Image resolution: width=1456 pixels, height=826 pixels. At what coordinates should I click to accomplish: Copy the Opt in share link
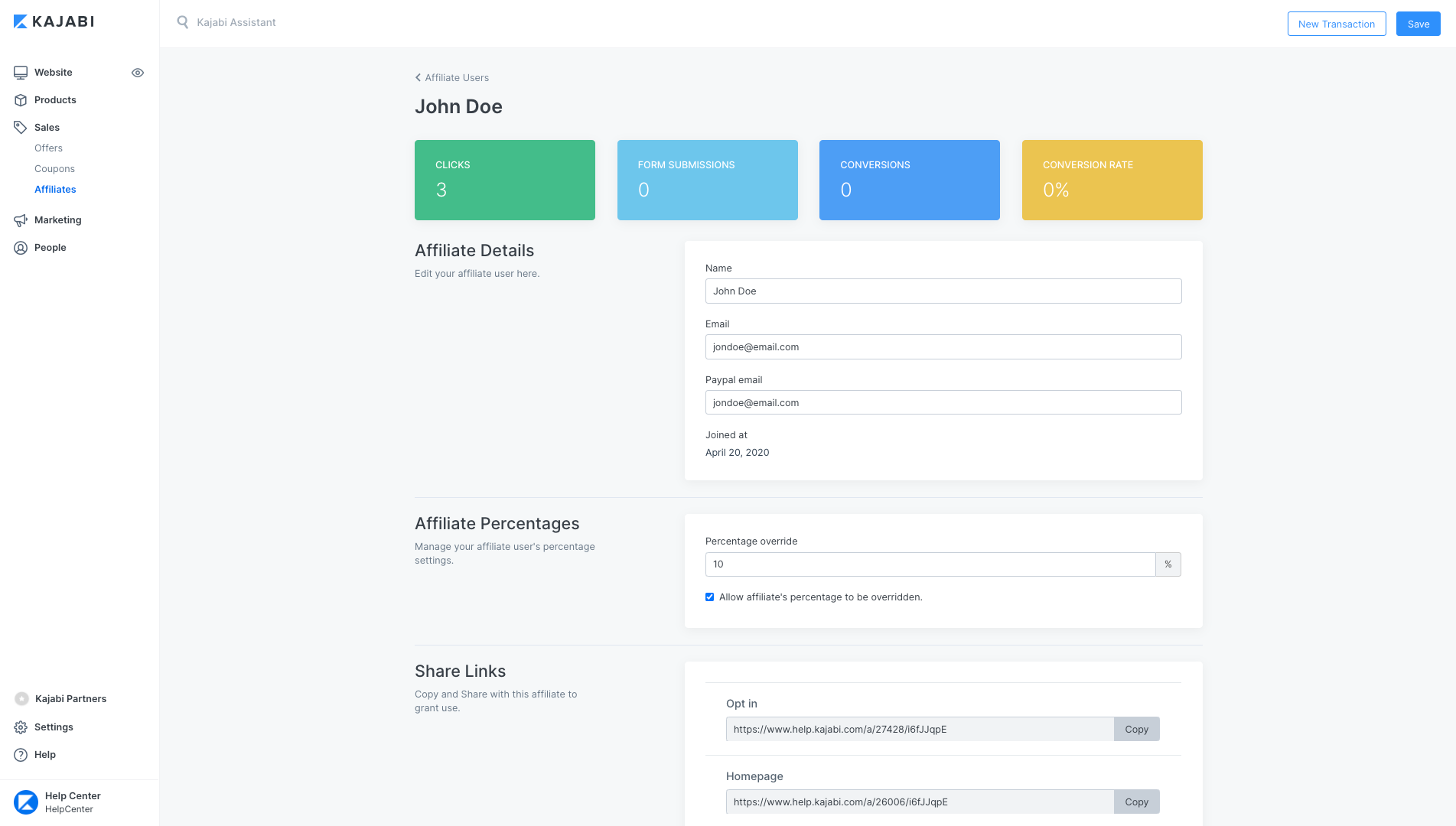tap(1136, 730)
